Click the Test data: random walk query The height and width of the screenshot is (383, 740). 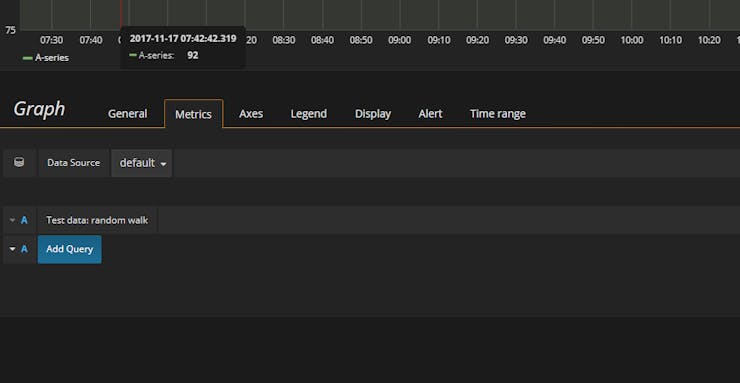pyautogui.click(x=97, y=220)
